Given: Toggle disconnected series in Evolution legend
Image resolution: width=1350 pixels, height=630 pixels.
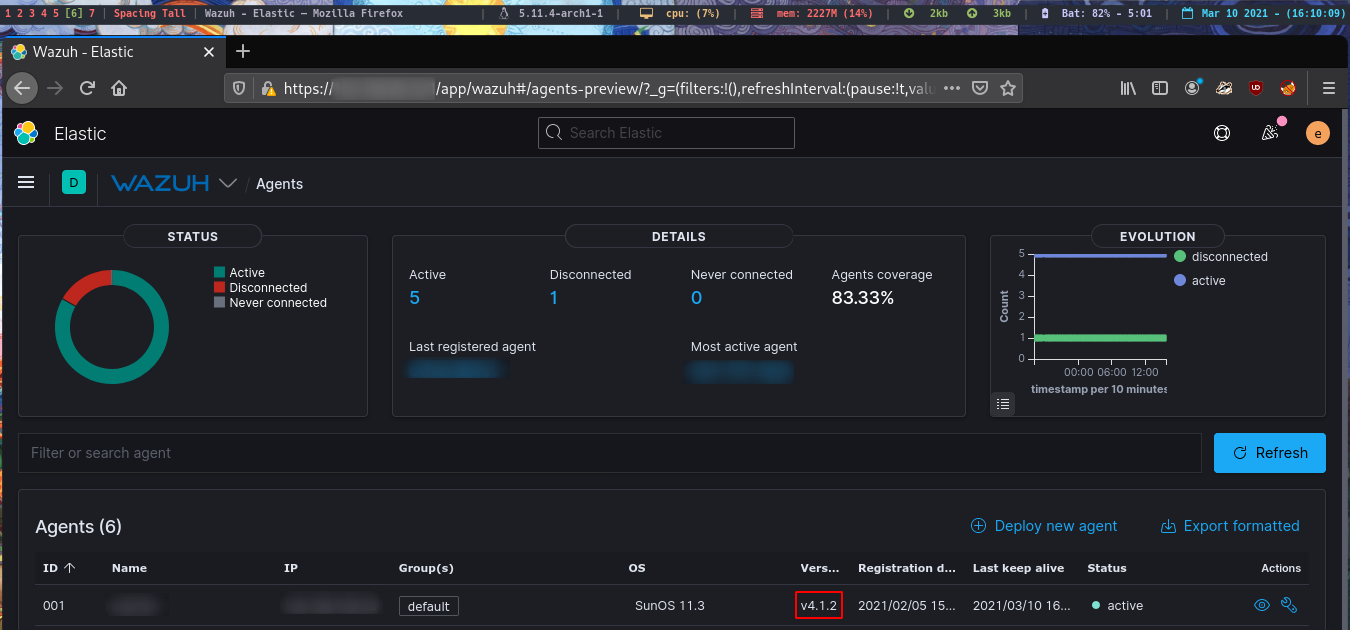Looking at the screenshot, I should pos(1220,257).
